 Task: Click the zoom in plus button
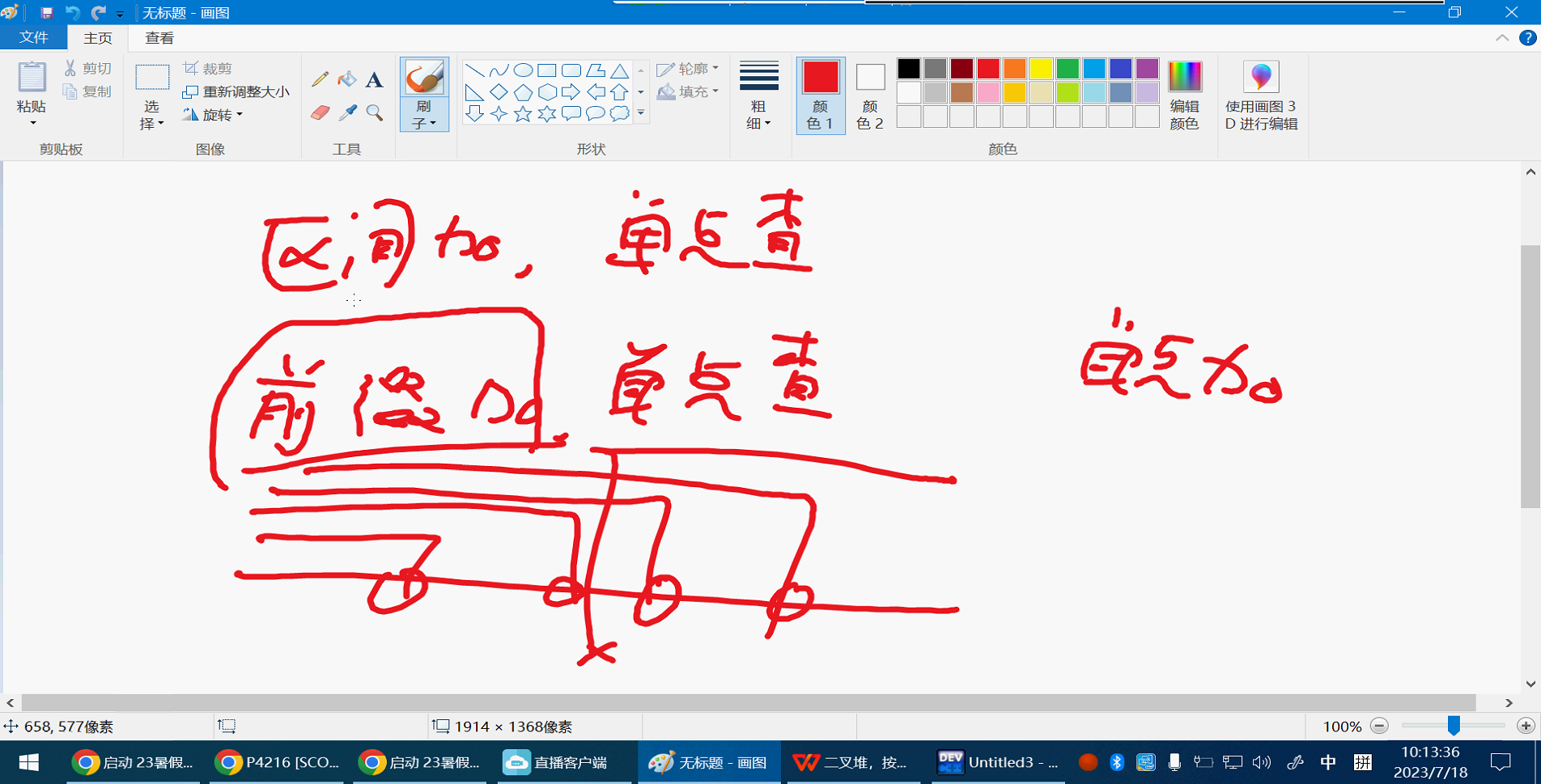point(1526,726)
